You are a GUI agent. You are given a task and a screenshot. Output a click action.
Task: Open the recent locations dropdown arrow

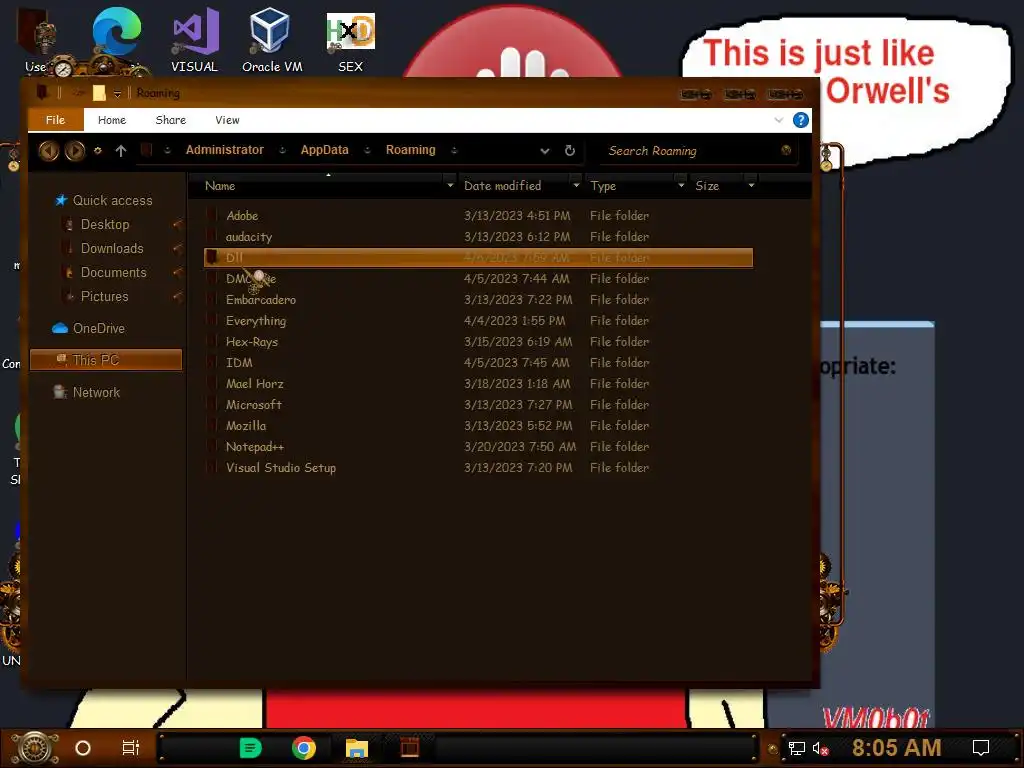point(97,150)
